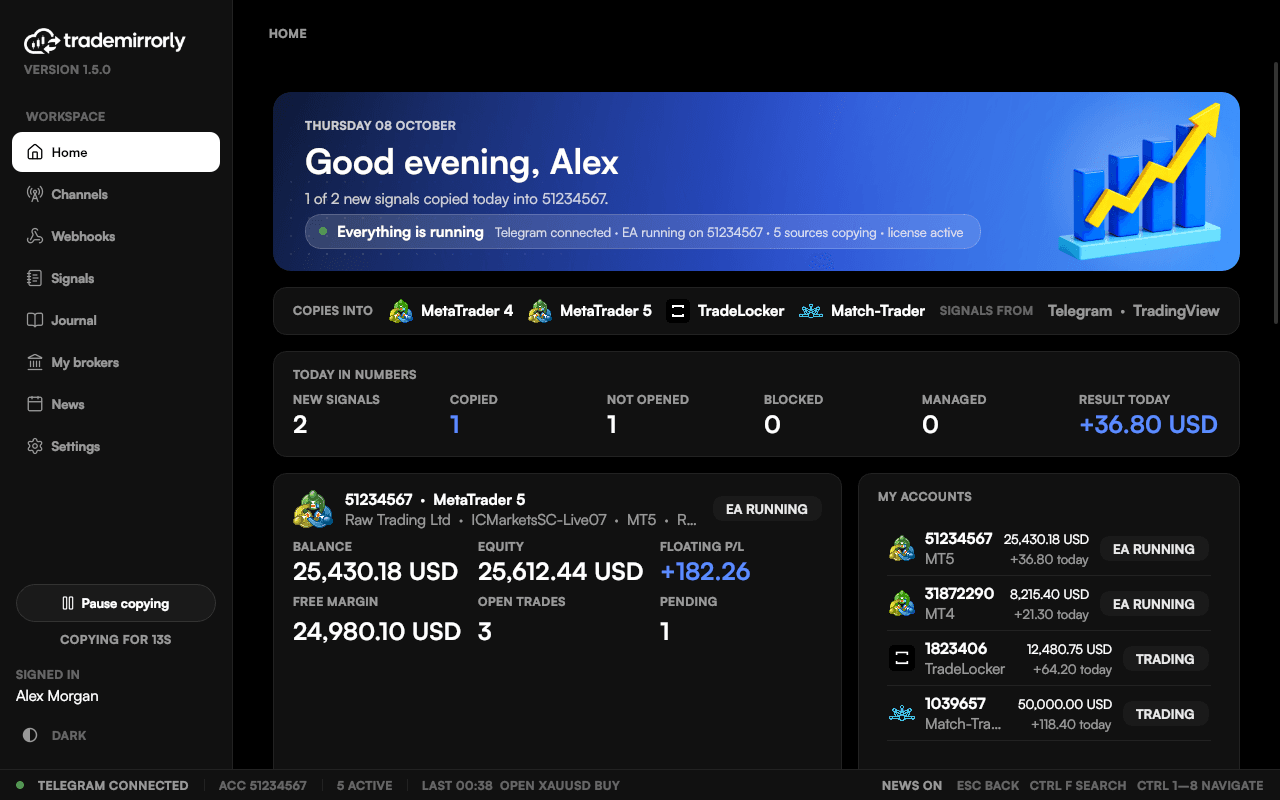The height and width of the screenshot is (800, 1280).
Task: Click the Copied count value 1
Action: 455,424
